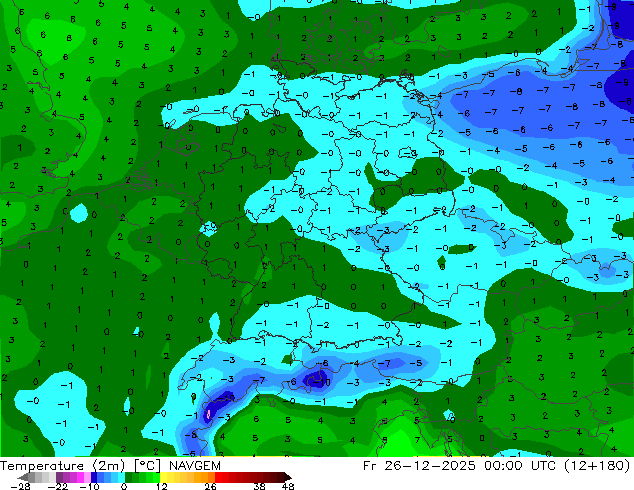Viewport: 634px width, 490px height.
Task: Click the cyan legend swatch left of 0
Action: (x=121, y=477)
